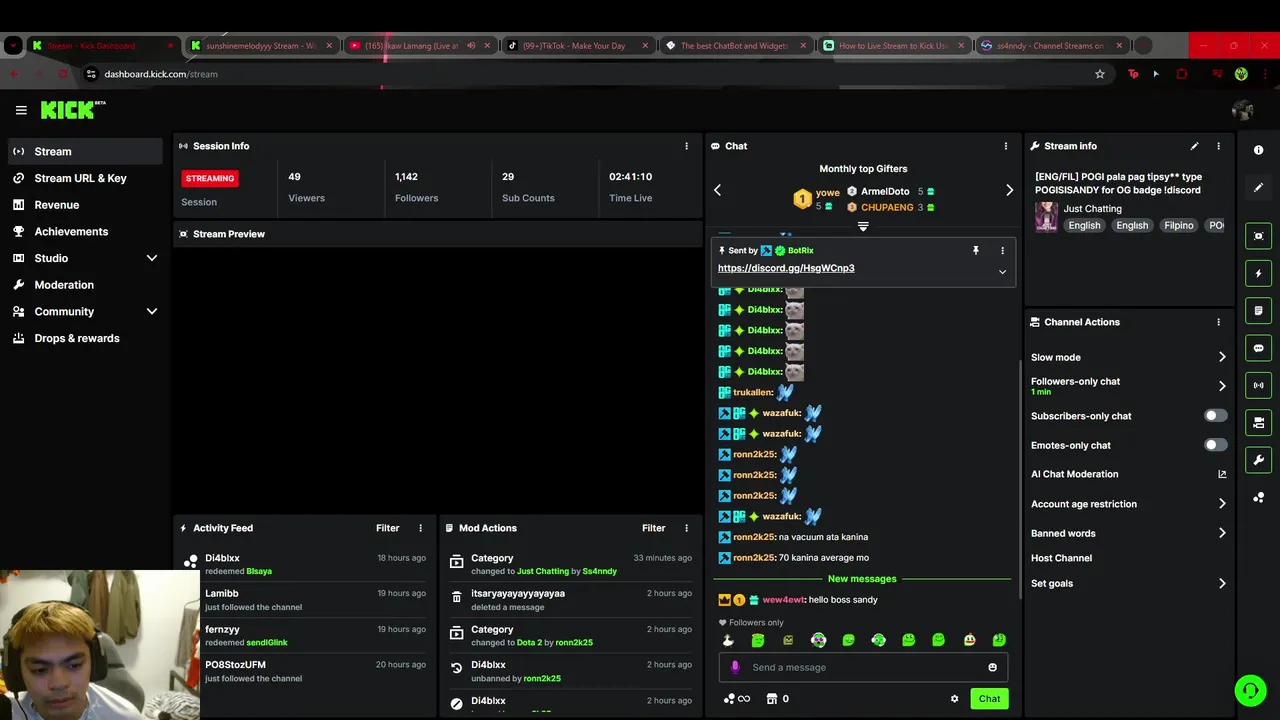Viewport: 1280px width, 720px height.
Task: Click the wrench icon in the right sidebar
Action: coord(1258,460)
